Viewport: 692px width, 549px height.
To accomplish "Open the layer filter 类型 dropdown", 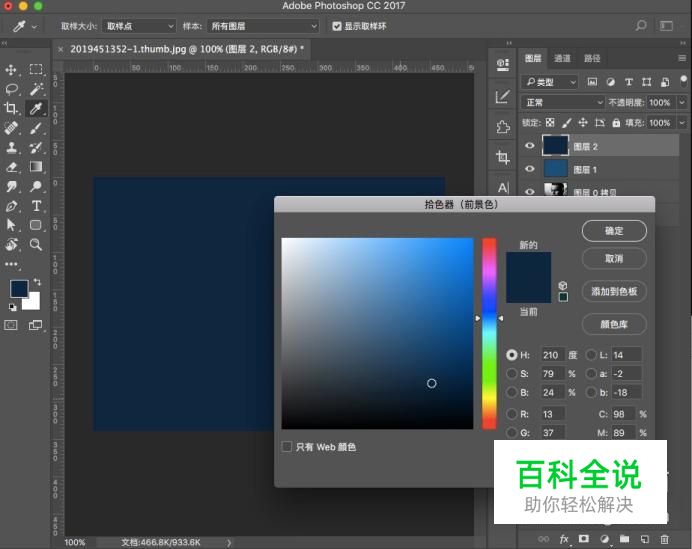I will tap(550, 82).
